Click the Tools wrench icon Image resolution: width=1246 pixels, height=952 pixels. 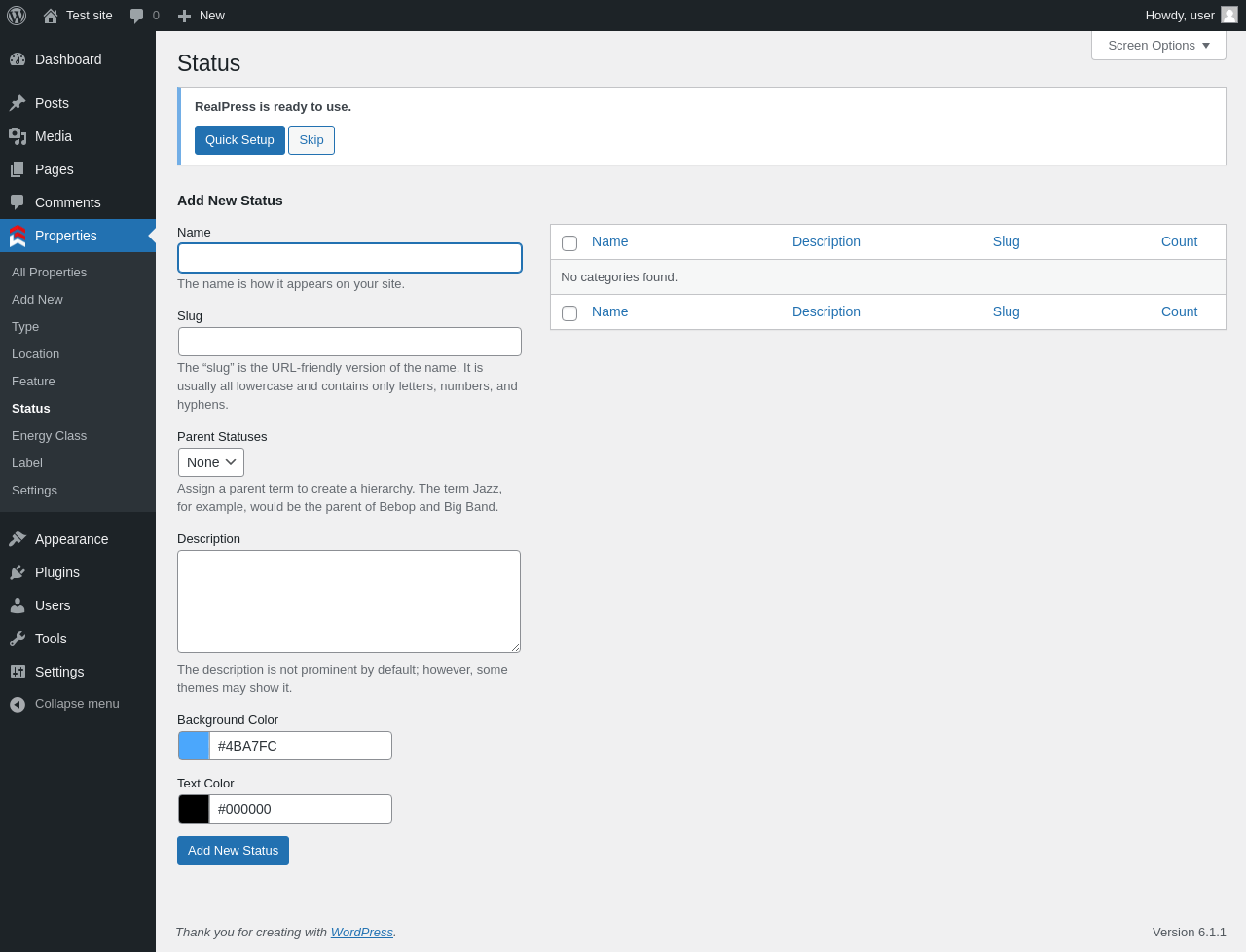(x=18, y=639)
